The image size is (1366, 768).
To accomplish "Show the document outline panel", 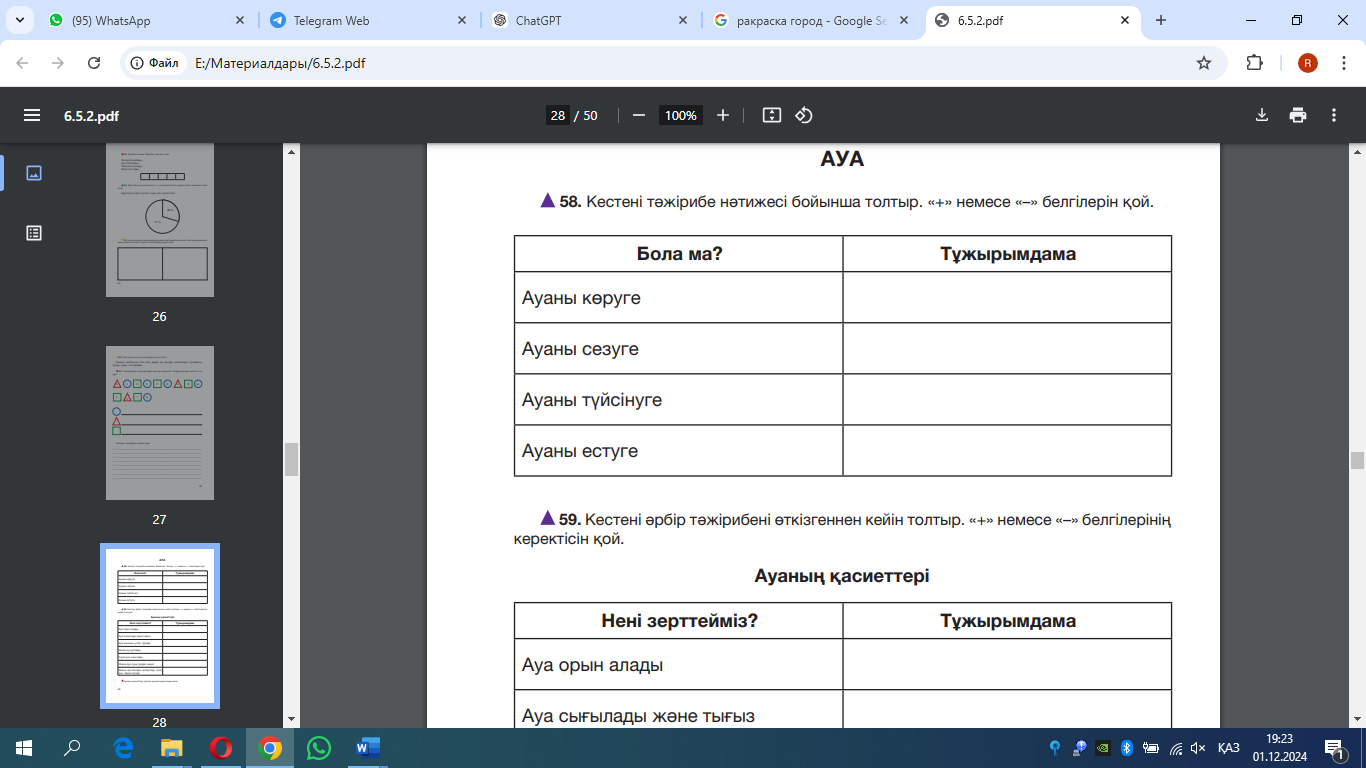I will [34, 233].
